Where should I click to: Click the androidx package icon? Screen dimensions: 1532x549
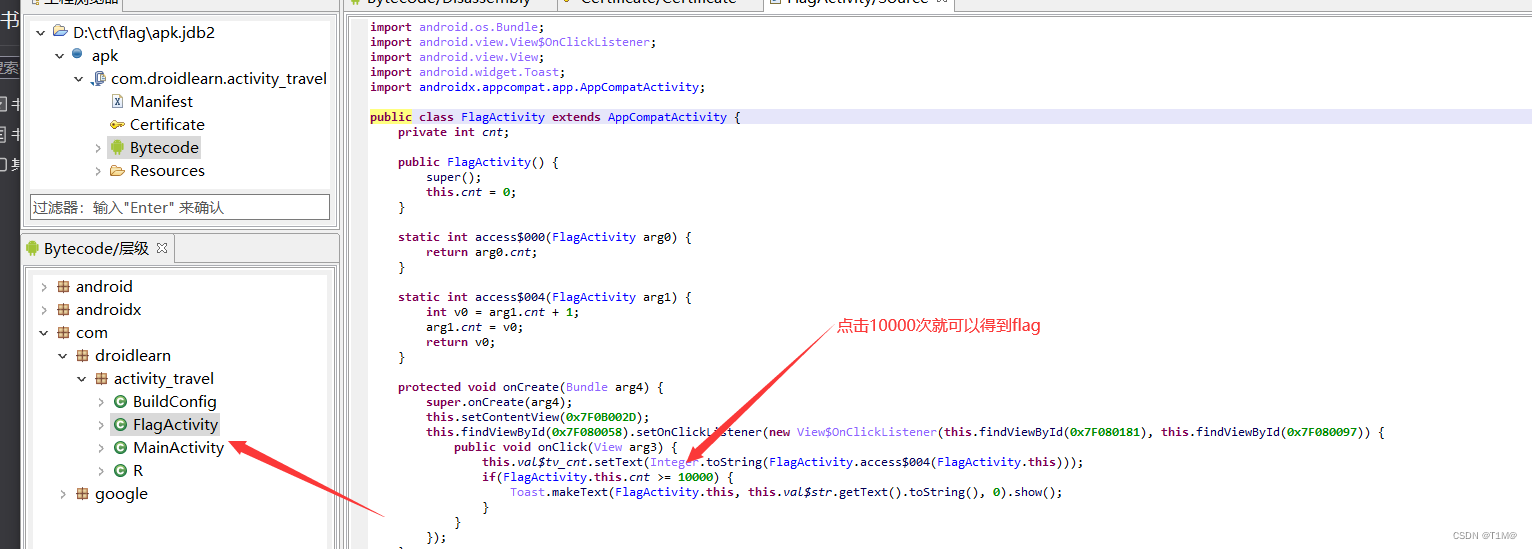click(64, 309)
